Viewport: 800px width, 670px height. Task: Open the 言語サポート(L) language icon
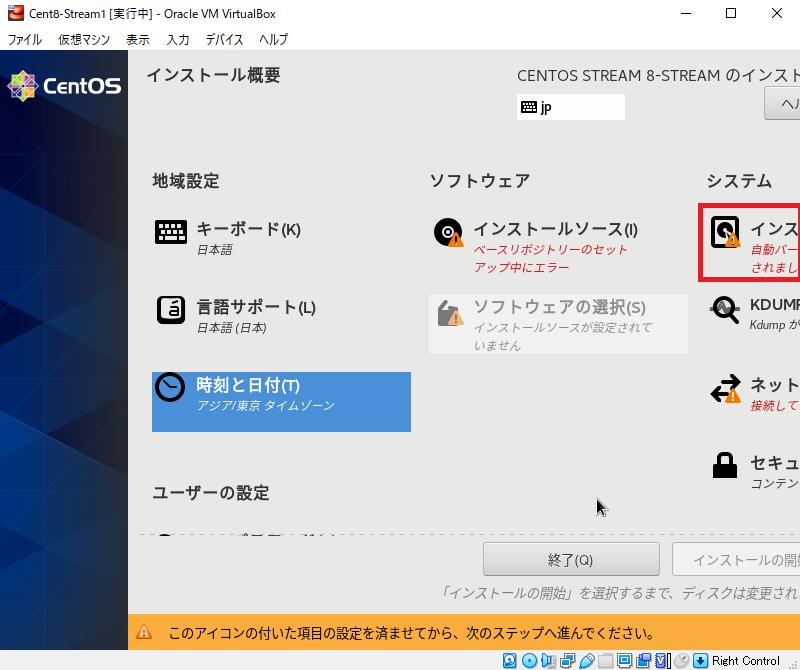tap(171, 310)
